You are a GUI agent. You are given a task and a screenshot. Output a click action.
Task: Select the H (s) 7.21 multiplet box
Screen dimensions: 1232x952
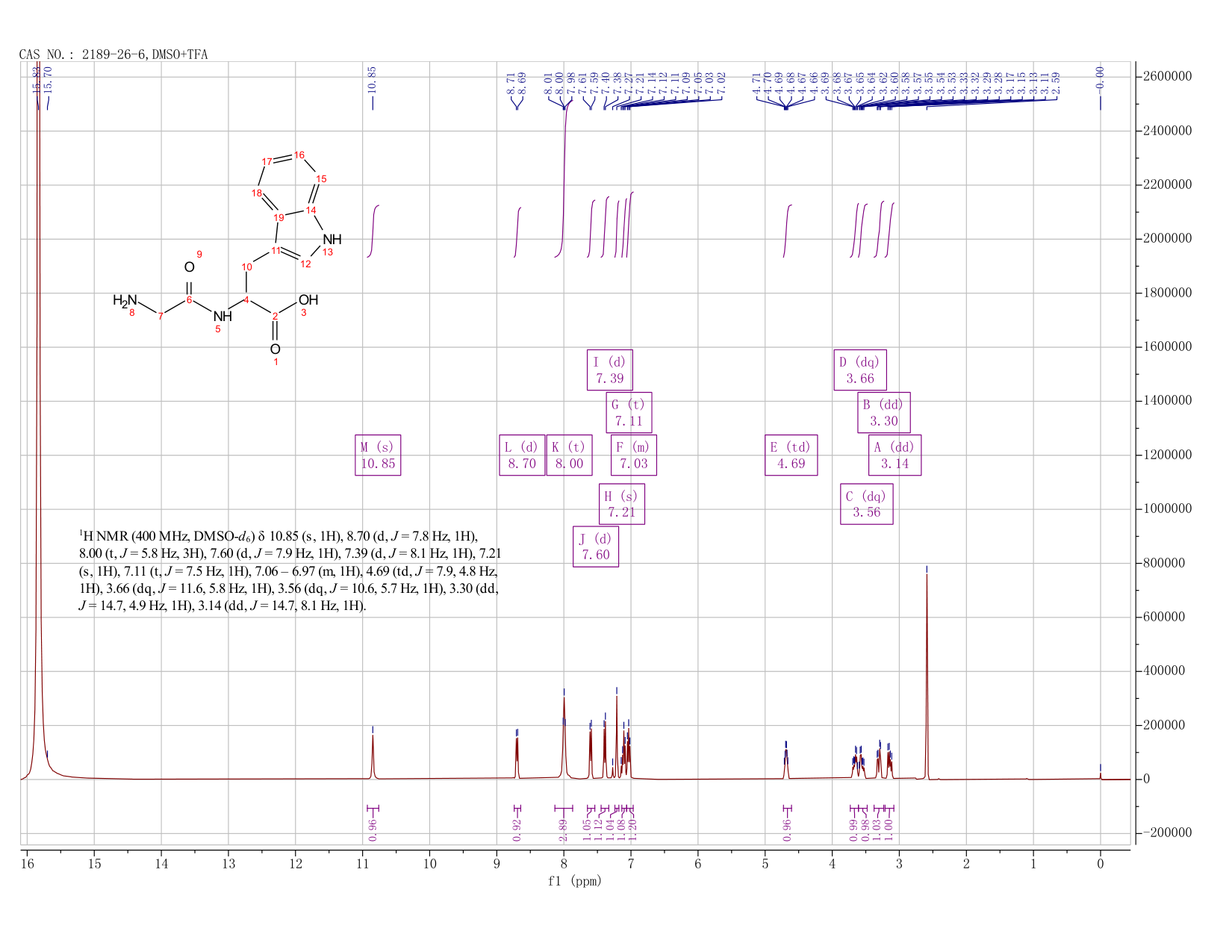(x=621, y=504)
